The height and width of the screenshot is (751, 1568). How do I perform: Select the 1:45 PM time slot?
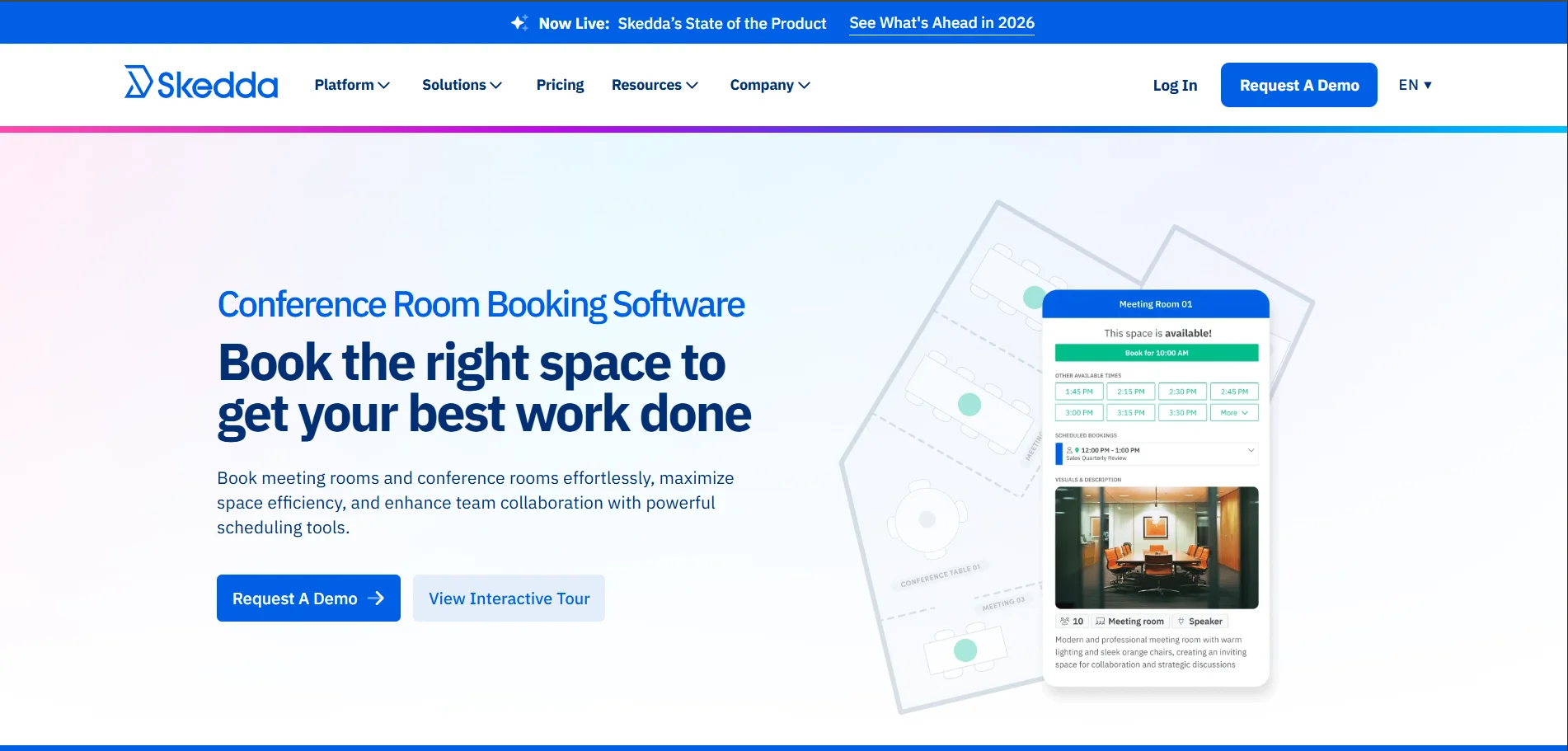tap(1078, 391)
